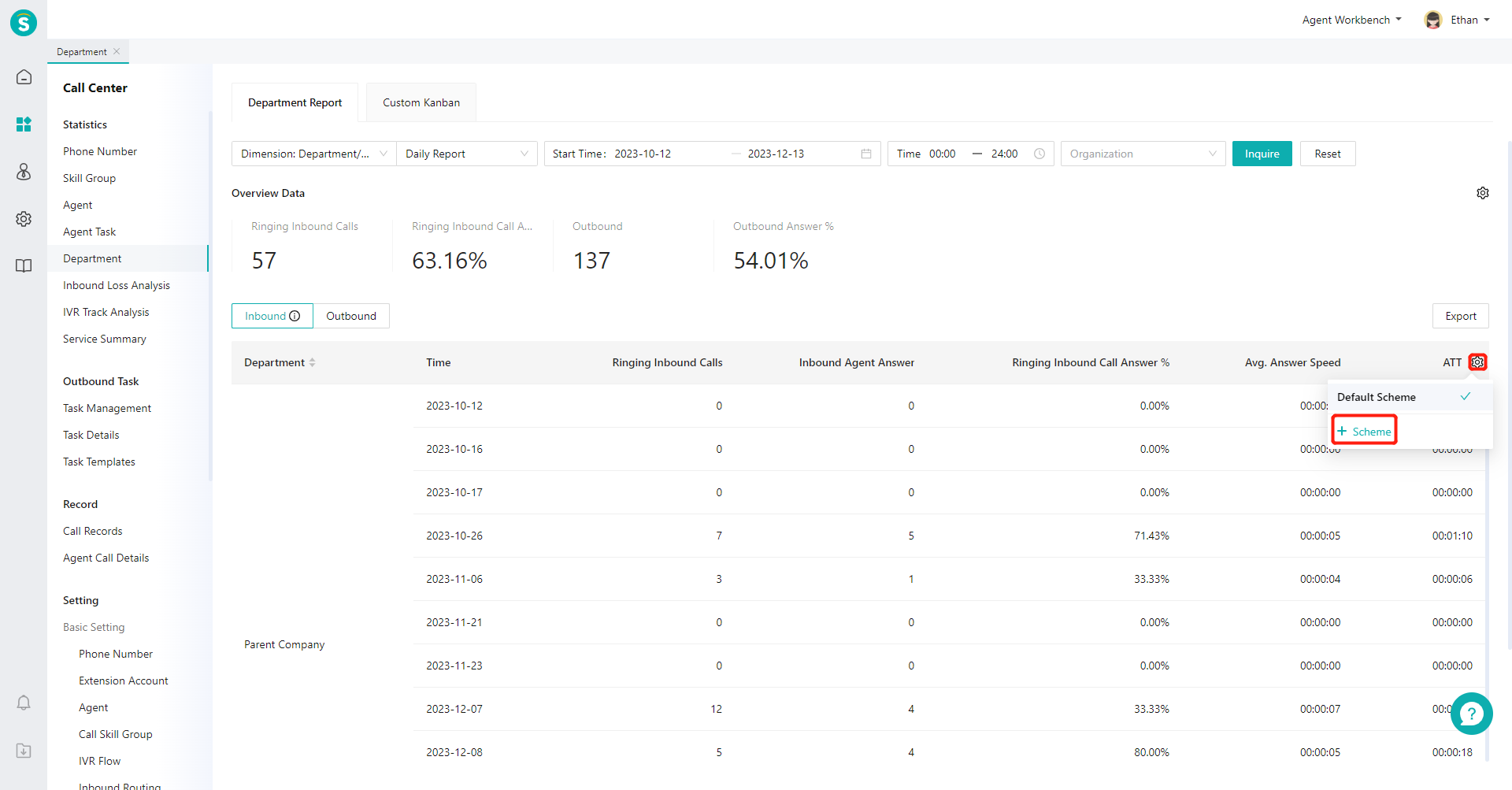Click the Outbound Answer % overview card

pos(793,247)
